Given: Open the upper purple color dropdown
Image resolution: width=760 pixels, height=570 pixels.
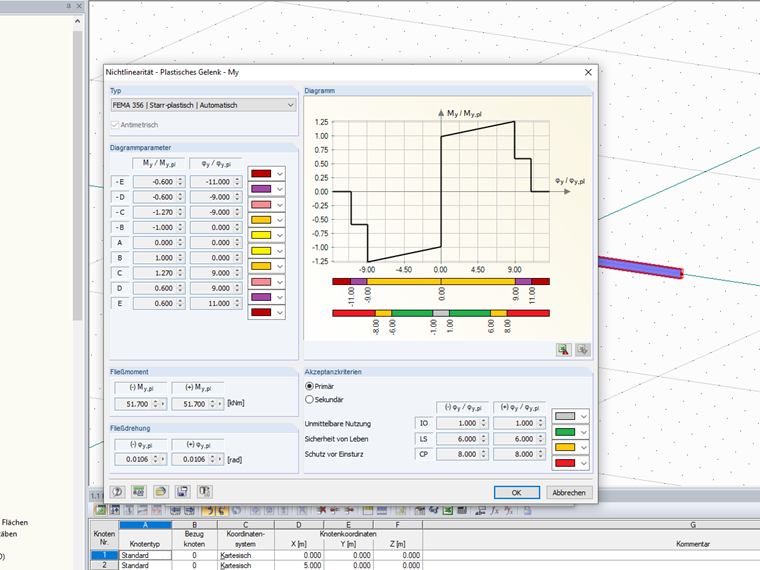Looking at the screenshot, I should [280, 189].
